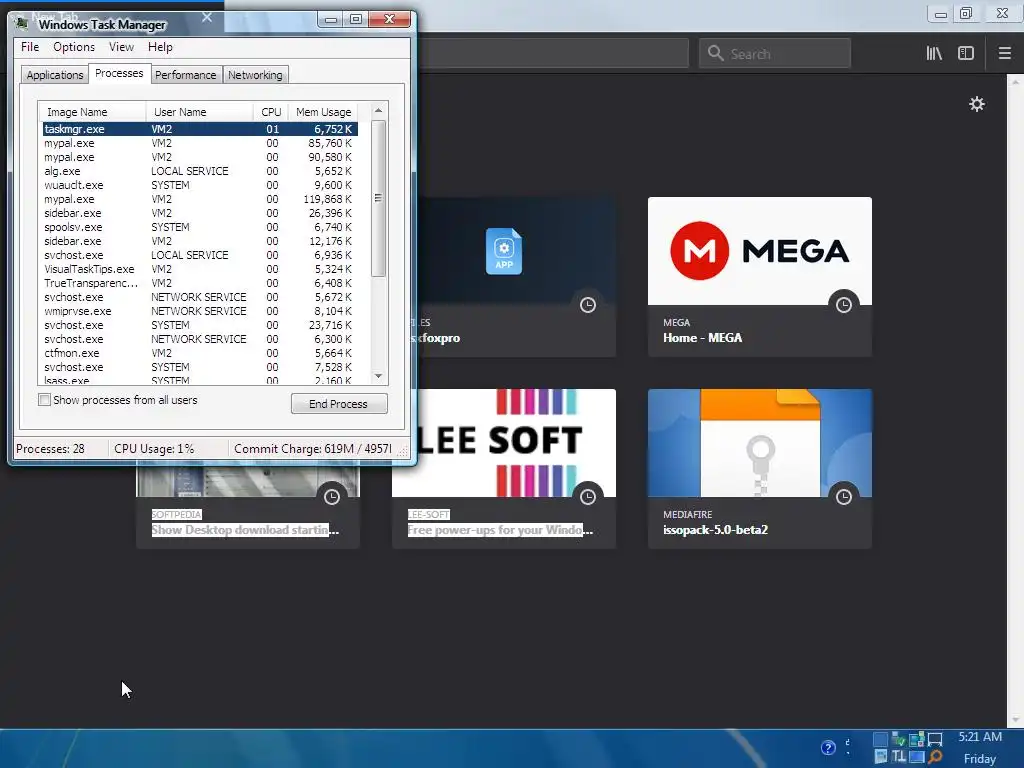Screen dimensions: 1024x768
Task: Click history icon on isopack-5.0-beta2 tile
Action: [x=844, y=497]
